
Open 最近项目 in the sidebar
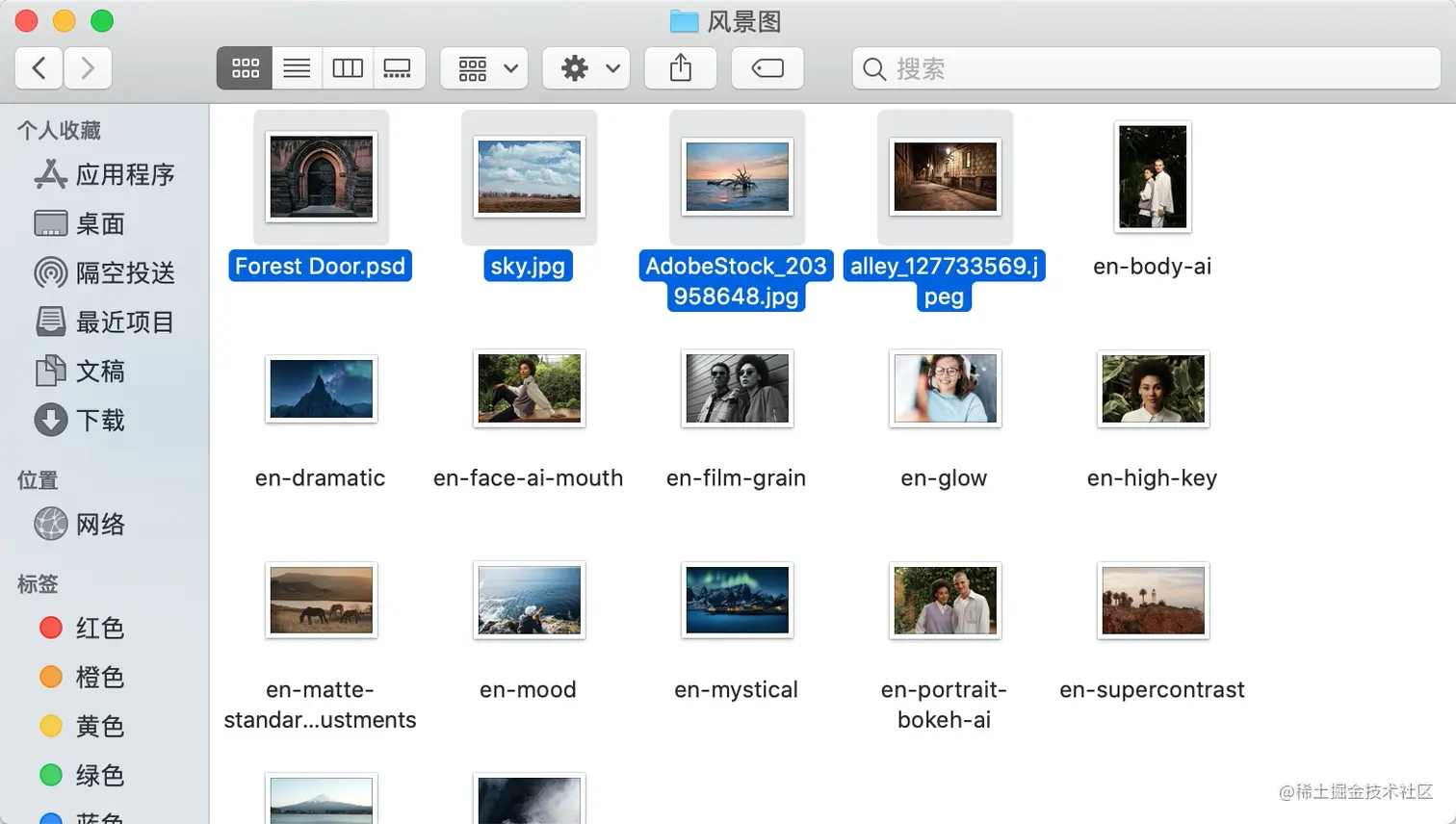point(104,322)
